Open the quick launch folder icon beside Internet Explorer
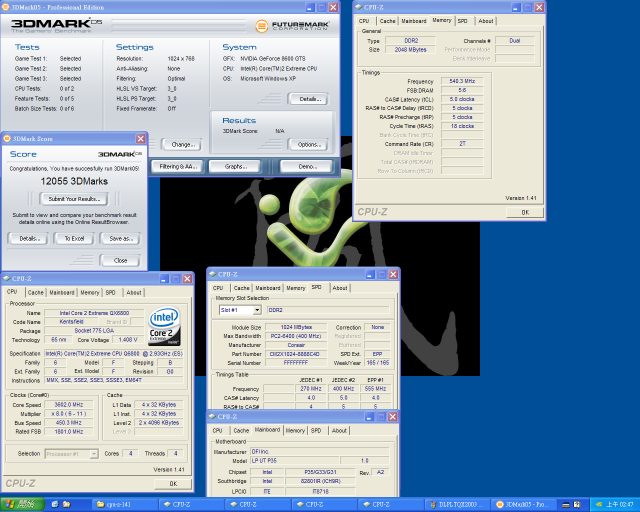 [67, 505]
